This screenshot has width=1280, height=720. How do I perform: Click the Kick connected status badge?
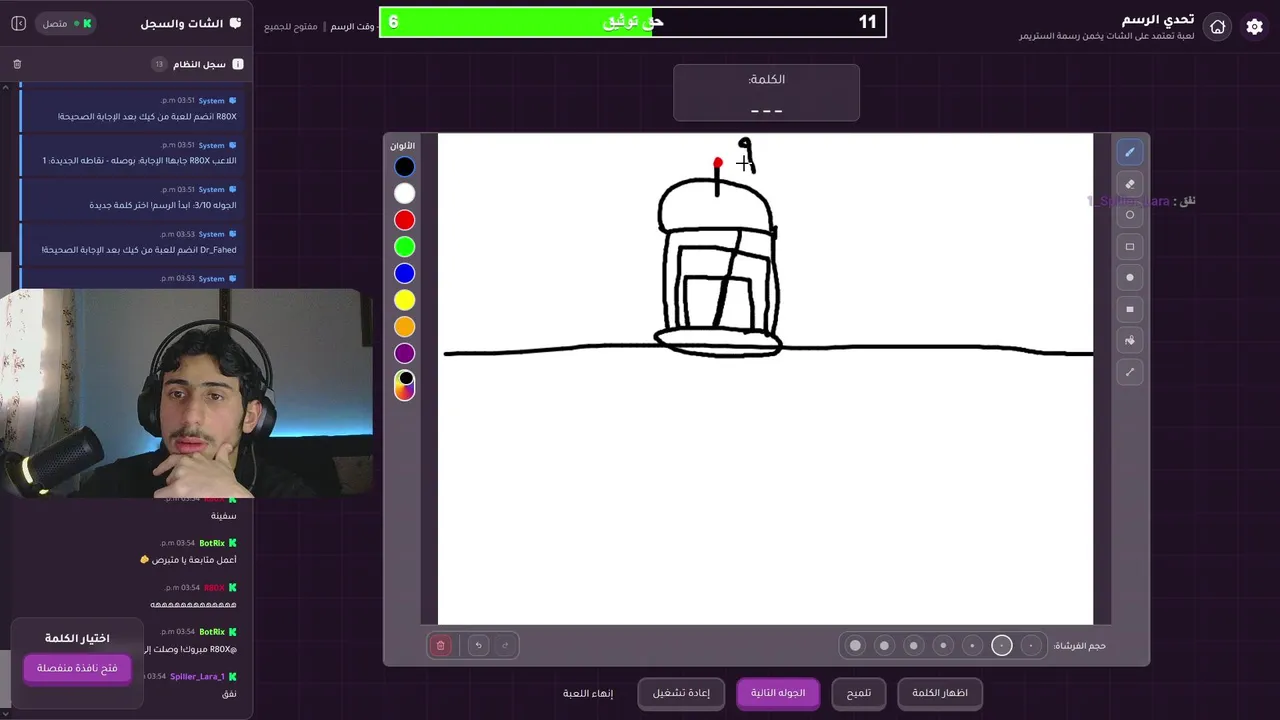coord(66,23)
